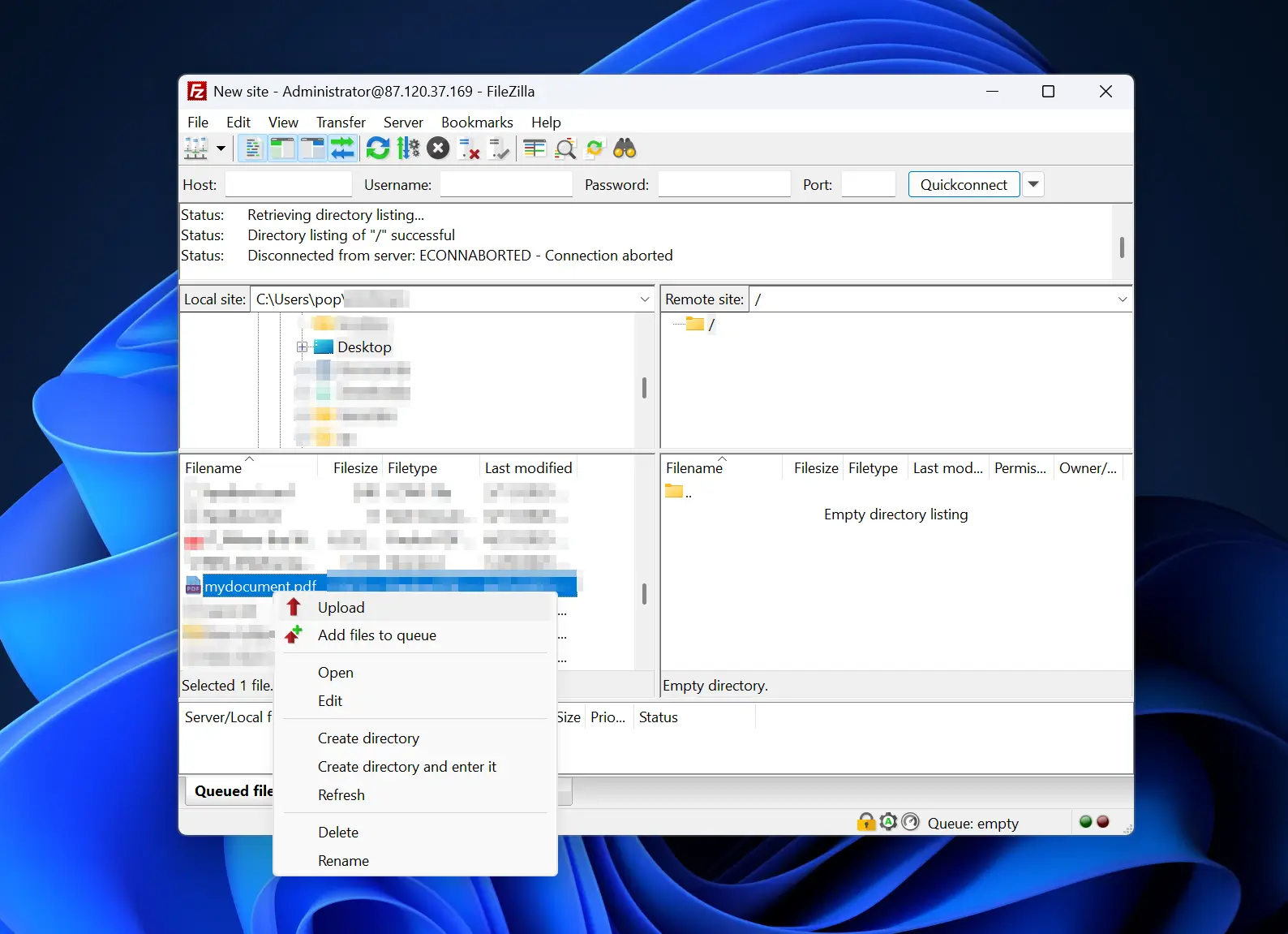1288x934 pixels.
Task: Click the speed limits gauge icon
Action: click(911, 822)
